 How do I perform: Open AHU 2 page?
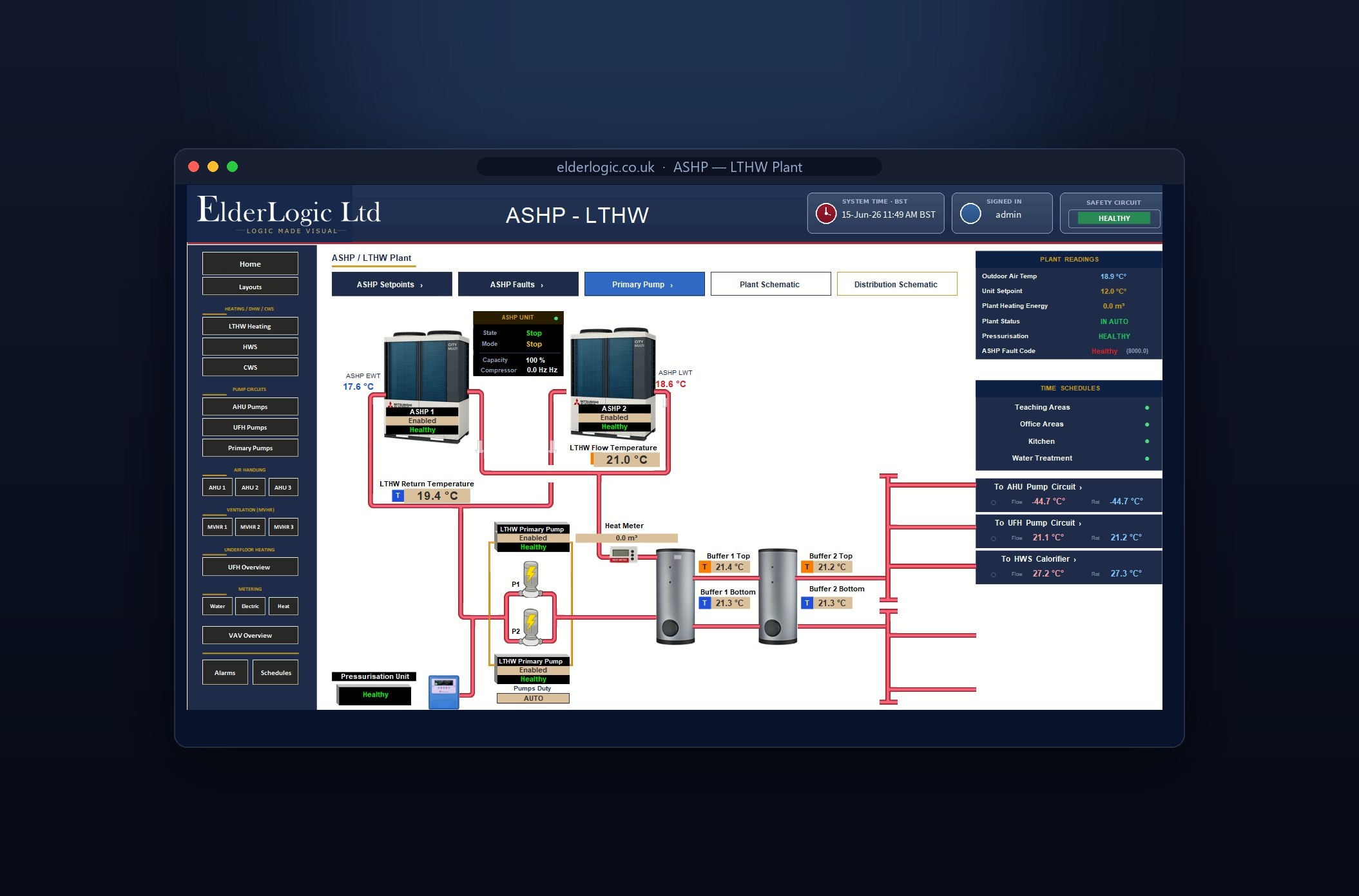250,487
